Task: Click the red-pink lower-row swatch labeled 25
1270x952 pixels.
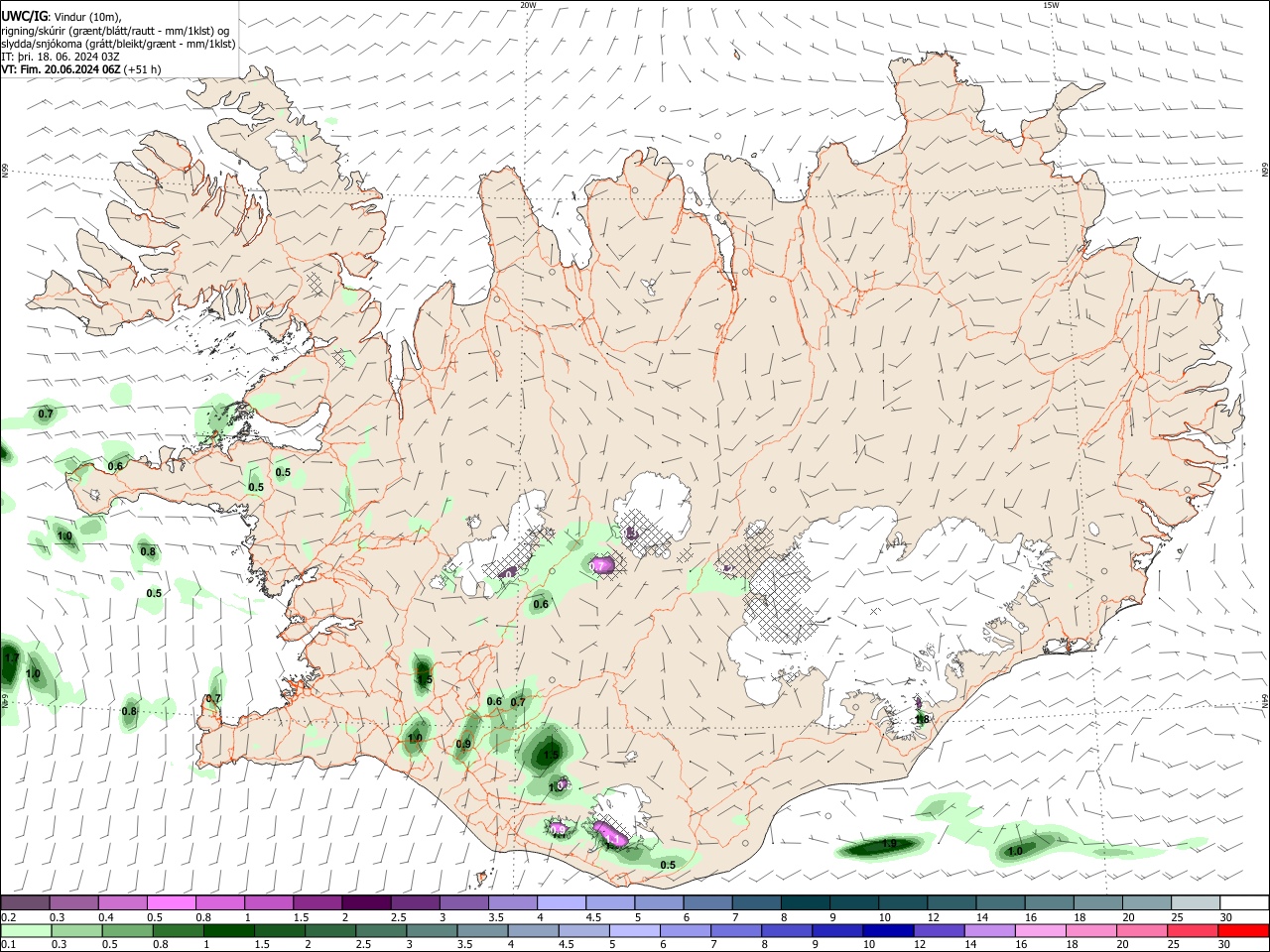Action: coord(1192,930)
